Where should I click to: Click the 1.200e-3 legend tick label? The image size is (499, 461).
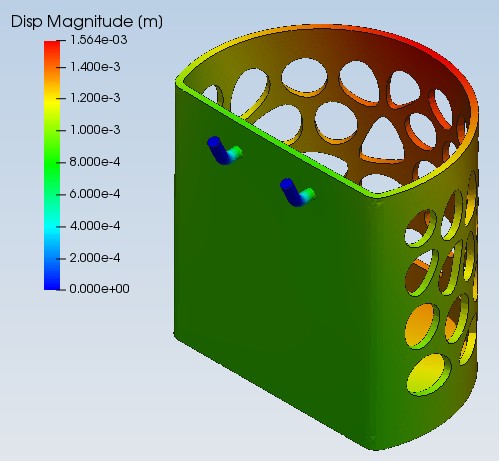tap(95, 98)
